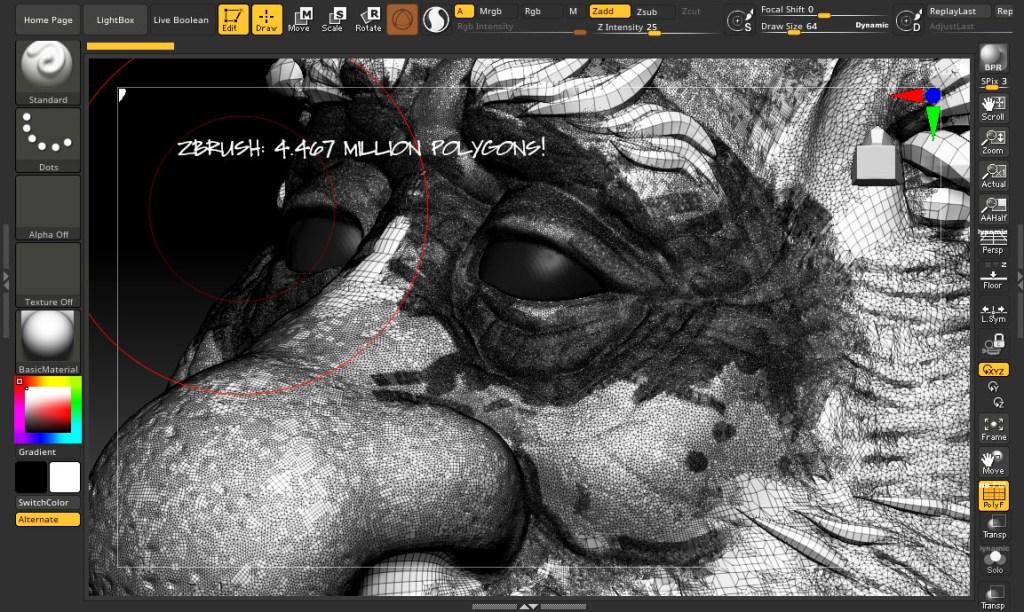1024x612 pixels.
Task: Open the Home Page tab
Action: pos(48,19)
